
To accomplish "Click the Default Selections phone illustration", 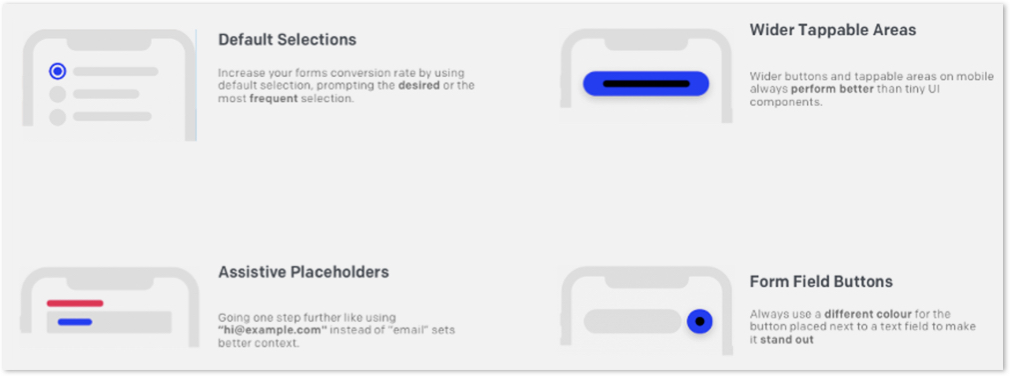I will [109, 85].
